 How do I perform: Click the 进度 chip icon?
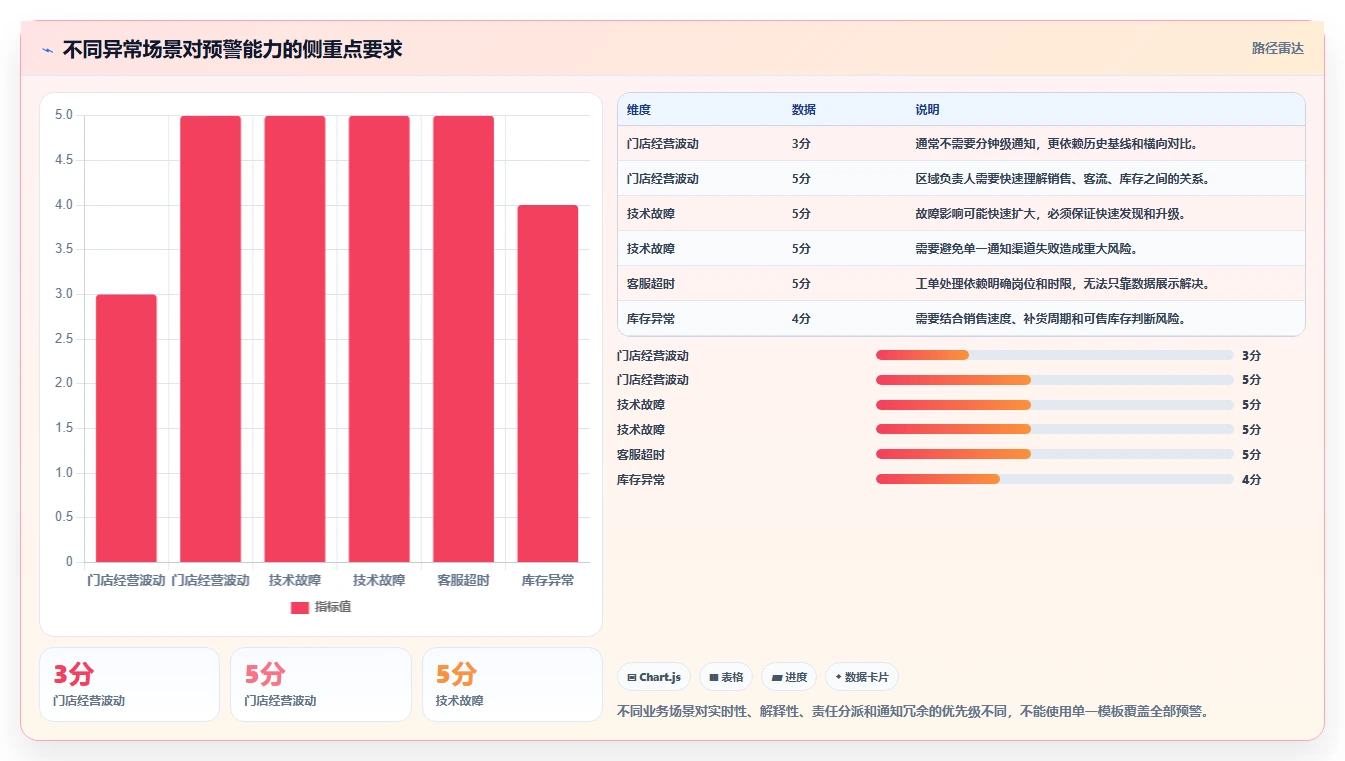click(x=777, y=677)
